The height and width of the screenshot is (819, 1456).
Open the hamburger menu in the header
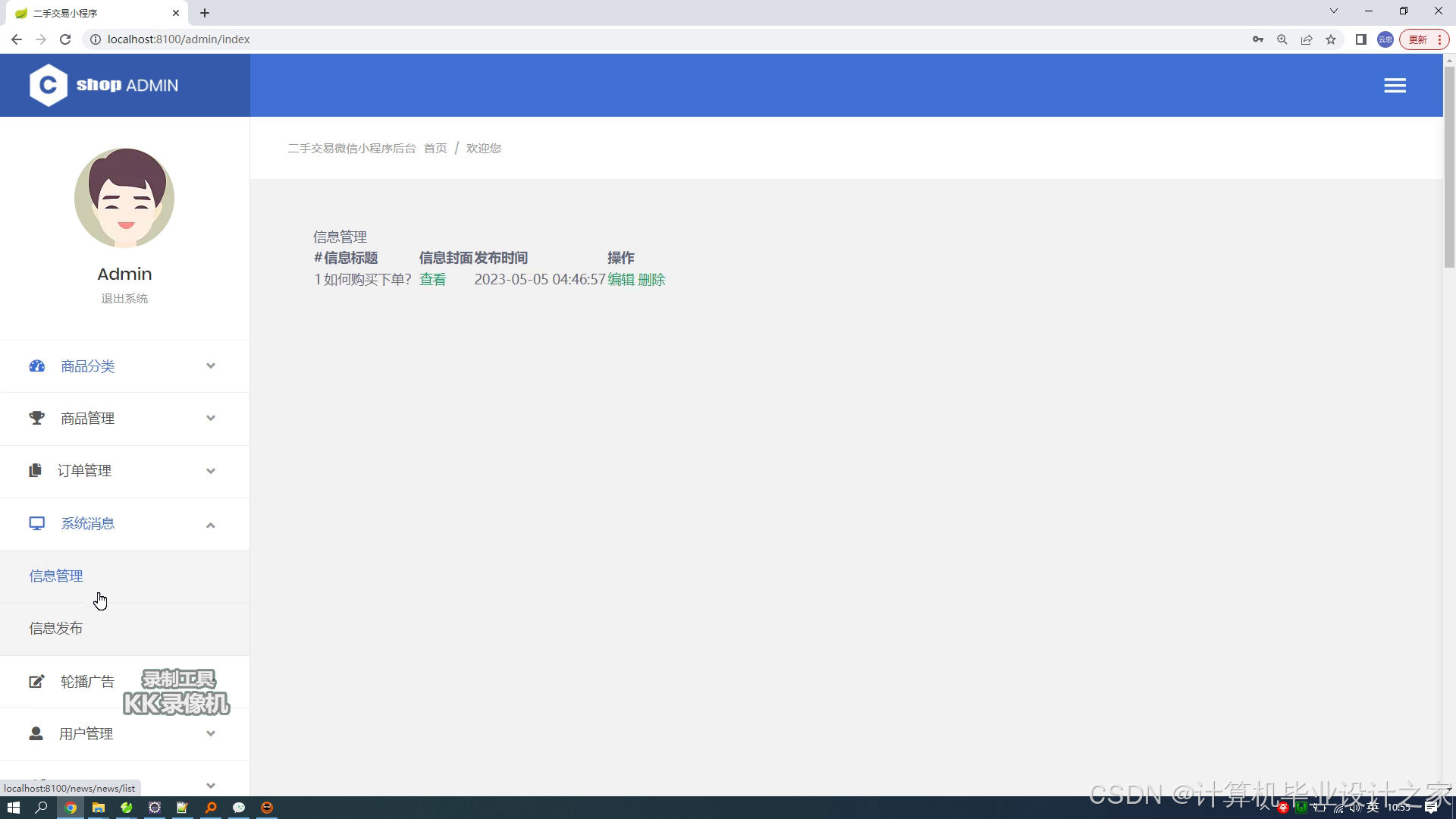(1395, 86)
